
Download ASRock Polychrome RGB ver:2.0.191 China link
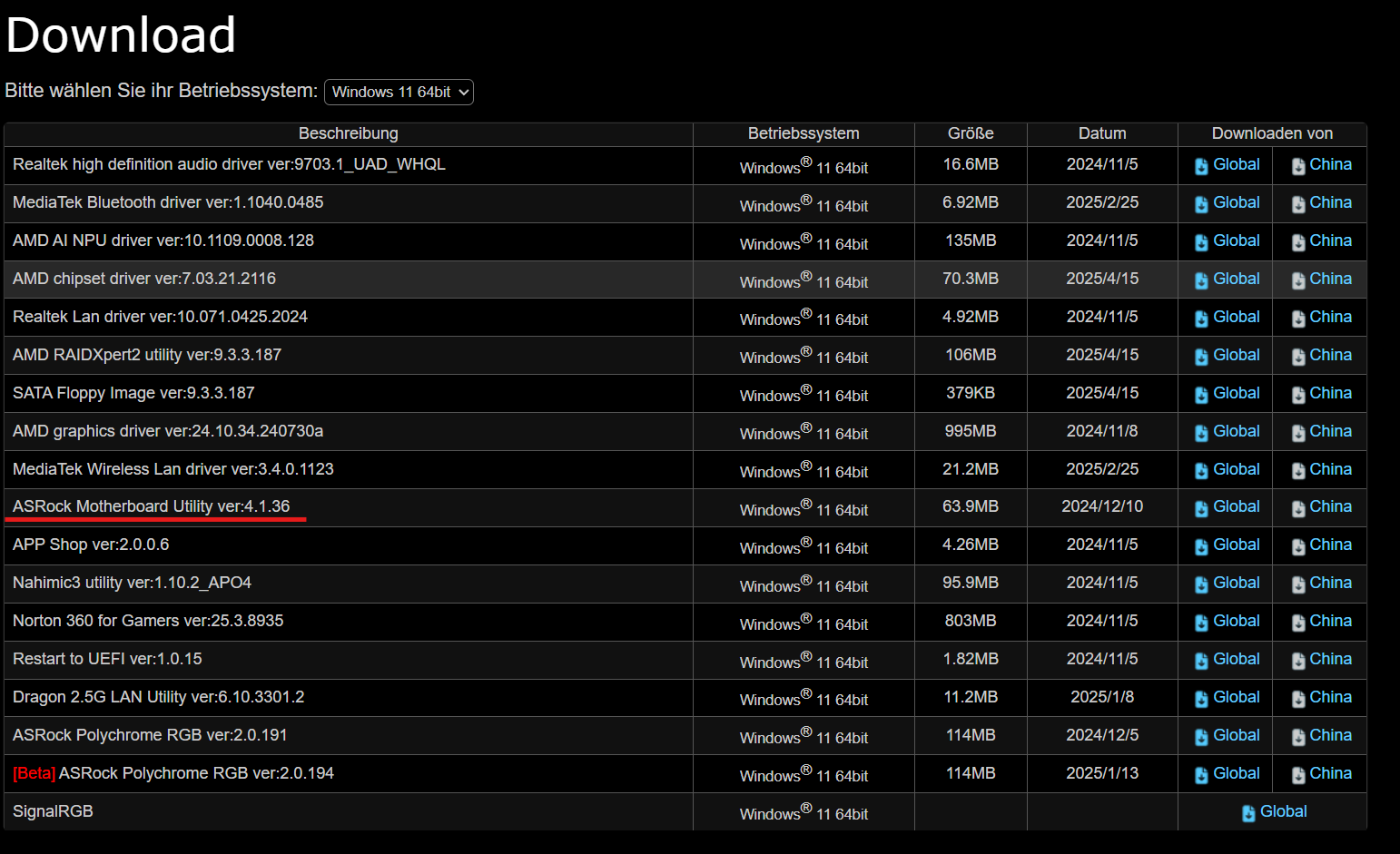pyautogui.click(x=1330, y=735)
